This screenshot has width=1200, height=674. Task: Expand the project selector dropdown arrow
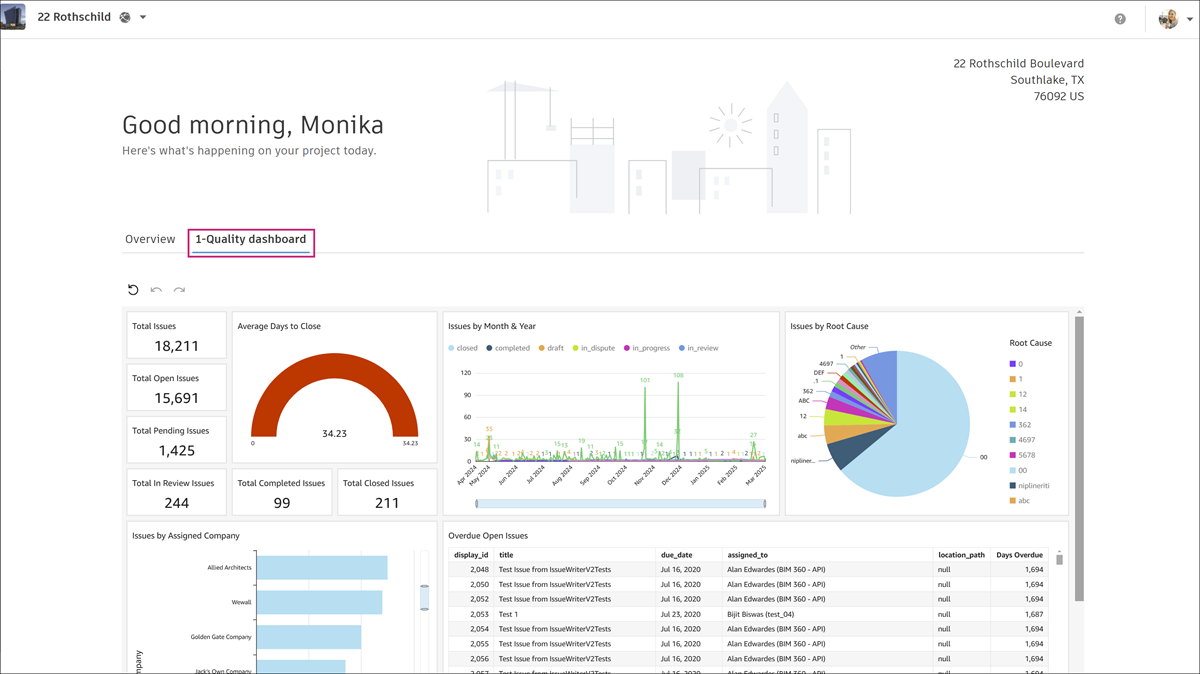click(143, 18)
